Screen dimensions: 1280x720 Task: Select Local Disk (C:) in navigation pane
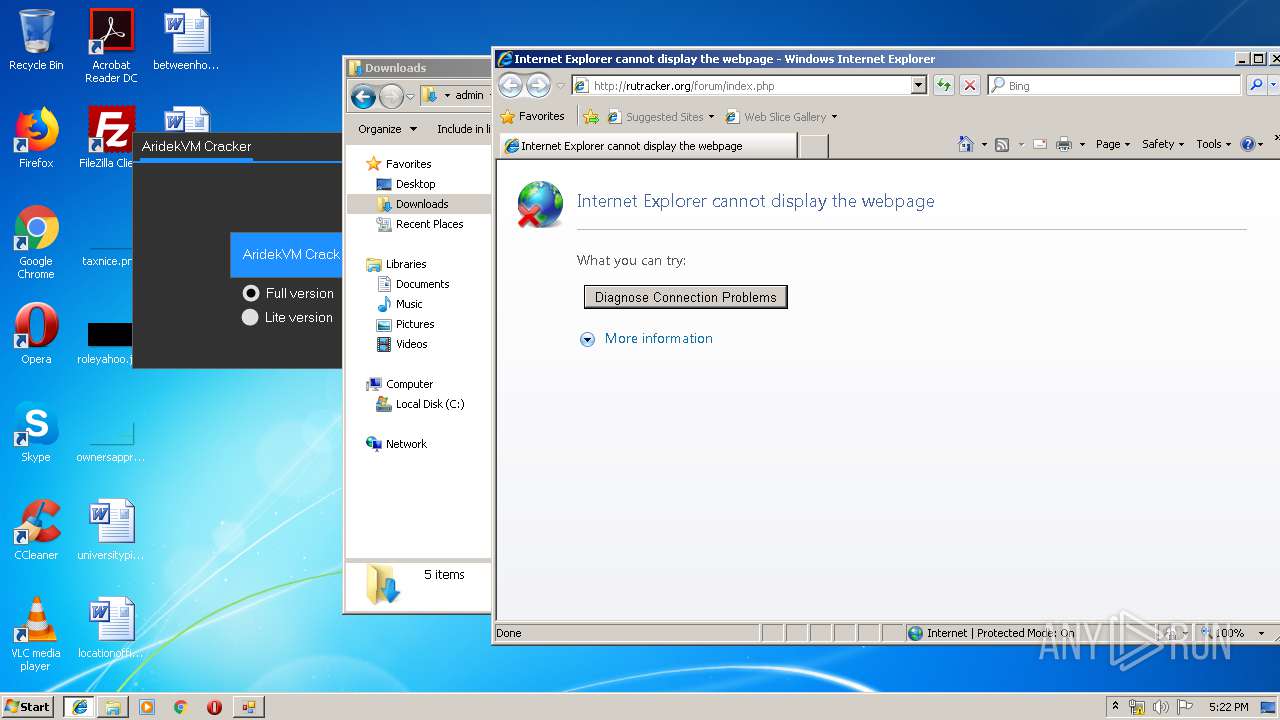click(x=429, y=404)
